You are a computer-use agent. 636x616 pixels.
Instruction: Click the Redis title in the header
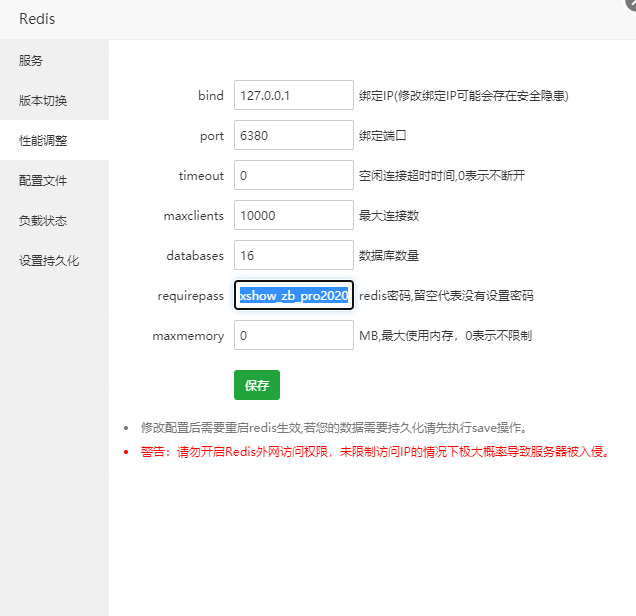[x=37, y=18]
